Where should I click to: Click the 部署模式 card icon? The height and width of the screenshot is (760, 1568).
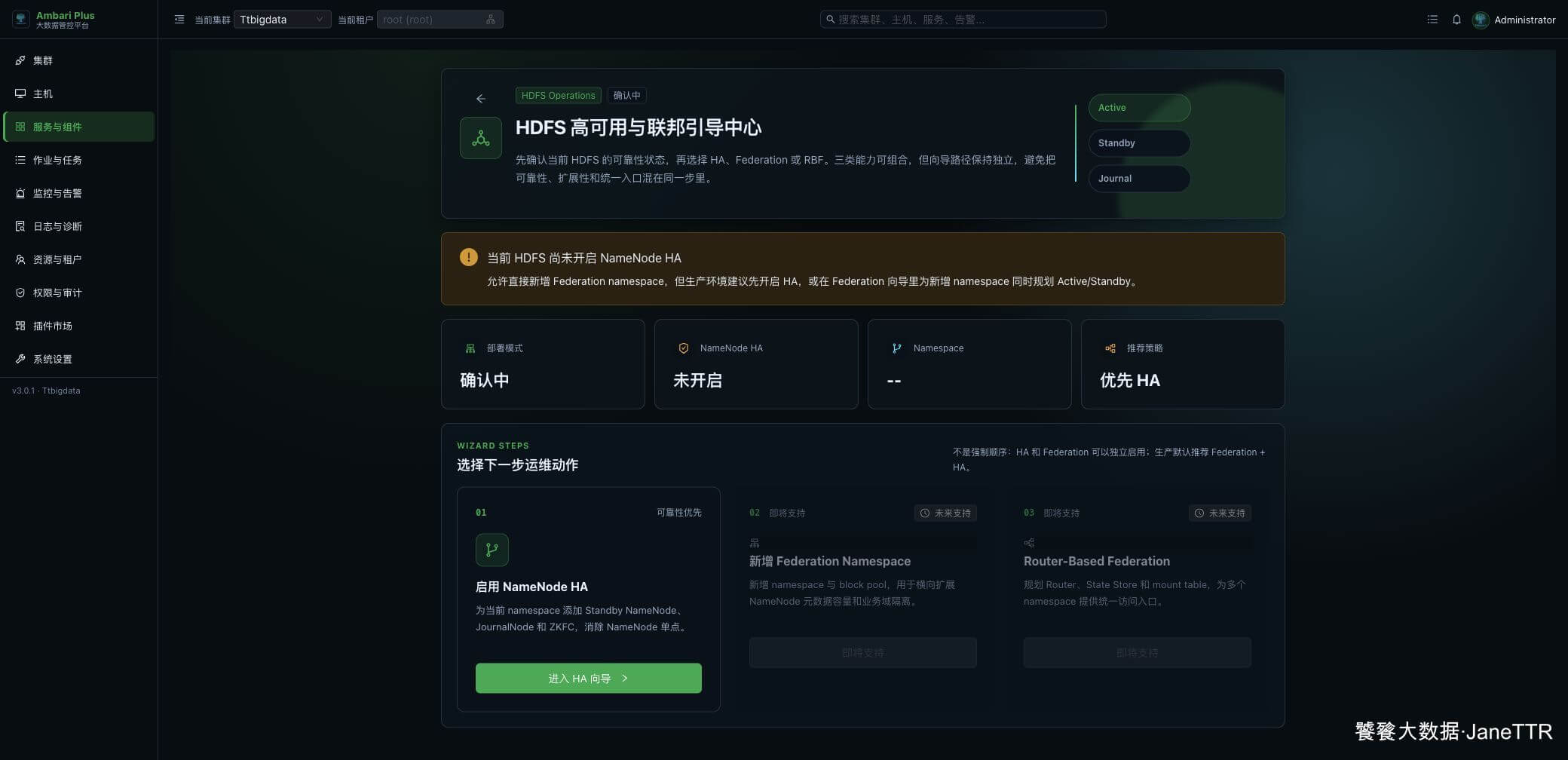470,348
